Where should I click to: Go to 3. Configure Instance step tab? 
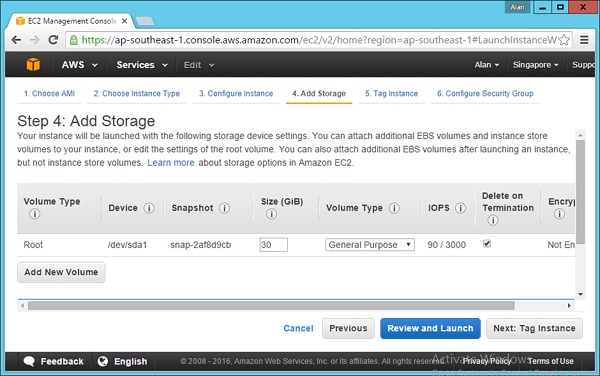[x=236, y=93]
